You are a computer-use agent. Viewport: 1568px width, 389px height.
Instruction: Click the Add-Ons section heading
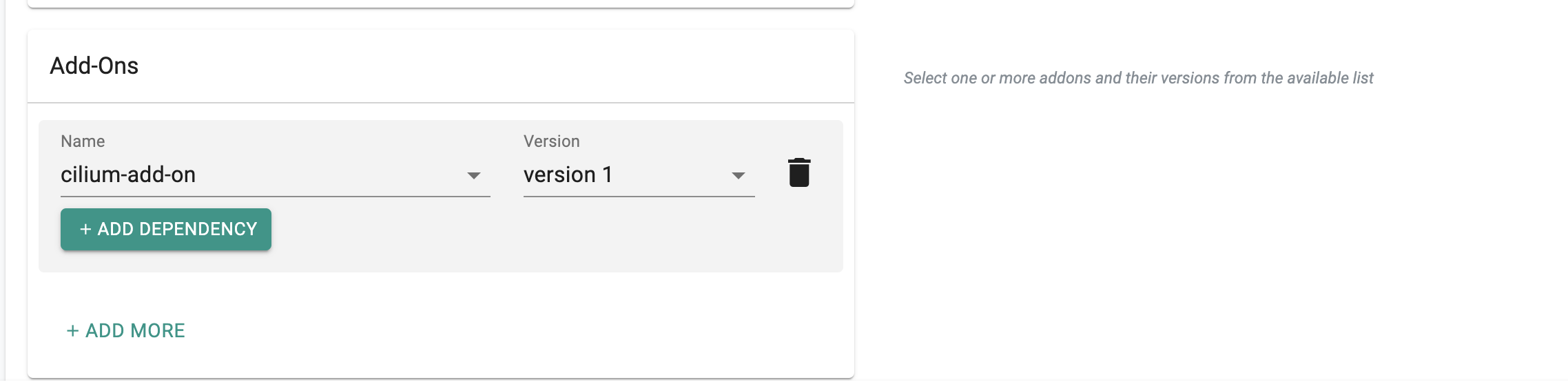pyautogui.click(x=94, y=66)
